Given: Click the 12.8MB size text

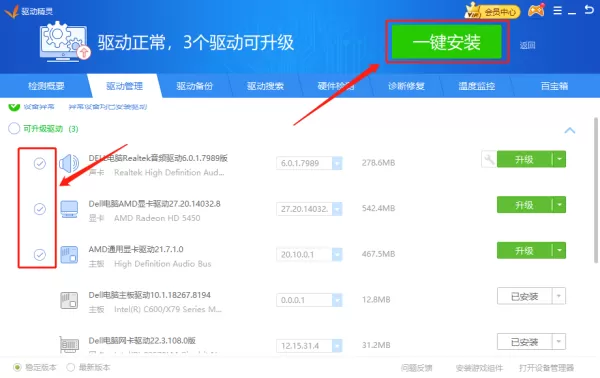Looking at the screenshot, I should pos(376,299).
